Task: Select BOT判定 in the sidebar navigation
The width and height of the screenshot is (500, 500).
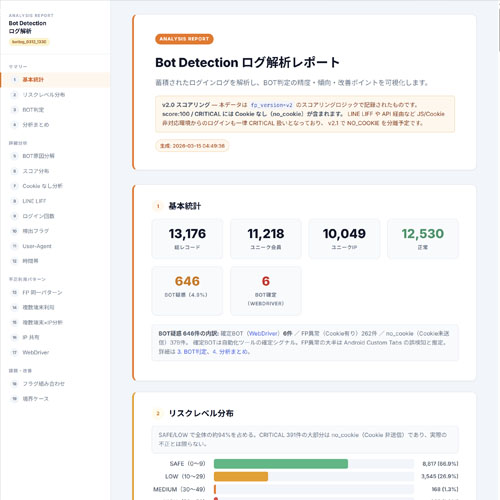Action: (55, 110)
